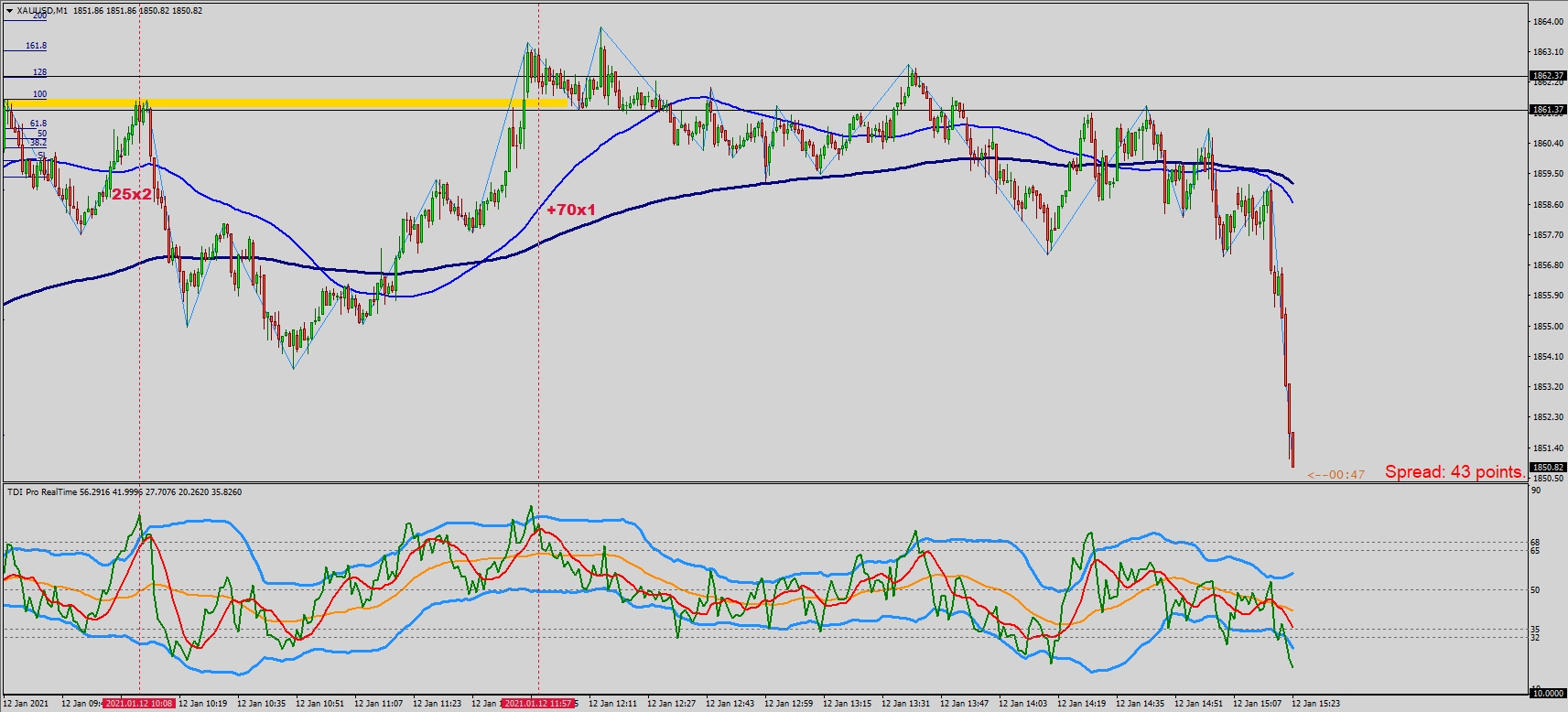Click the current price tag 1850.82
Image resolution: width=1568 pixels, height=712 pixels.
click(x=1548, y=468)
